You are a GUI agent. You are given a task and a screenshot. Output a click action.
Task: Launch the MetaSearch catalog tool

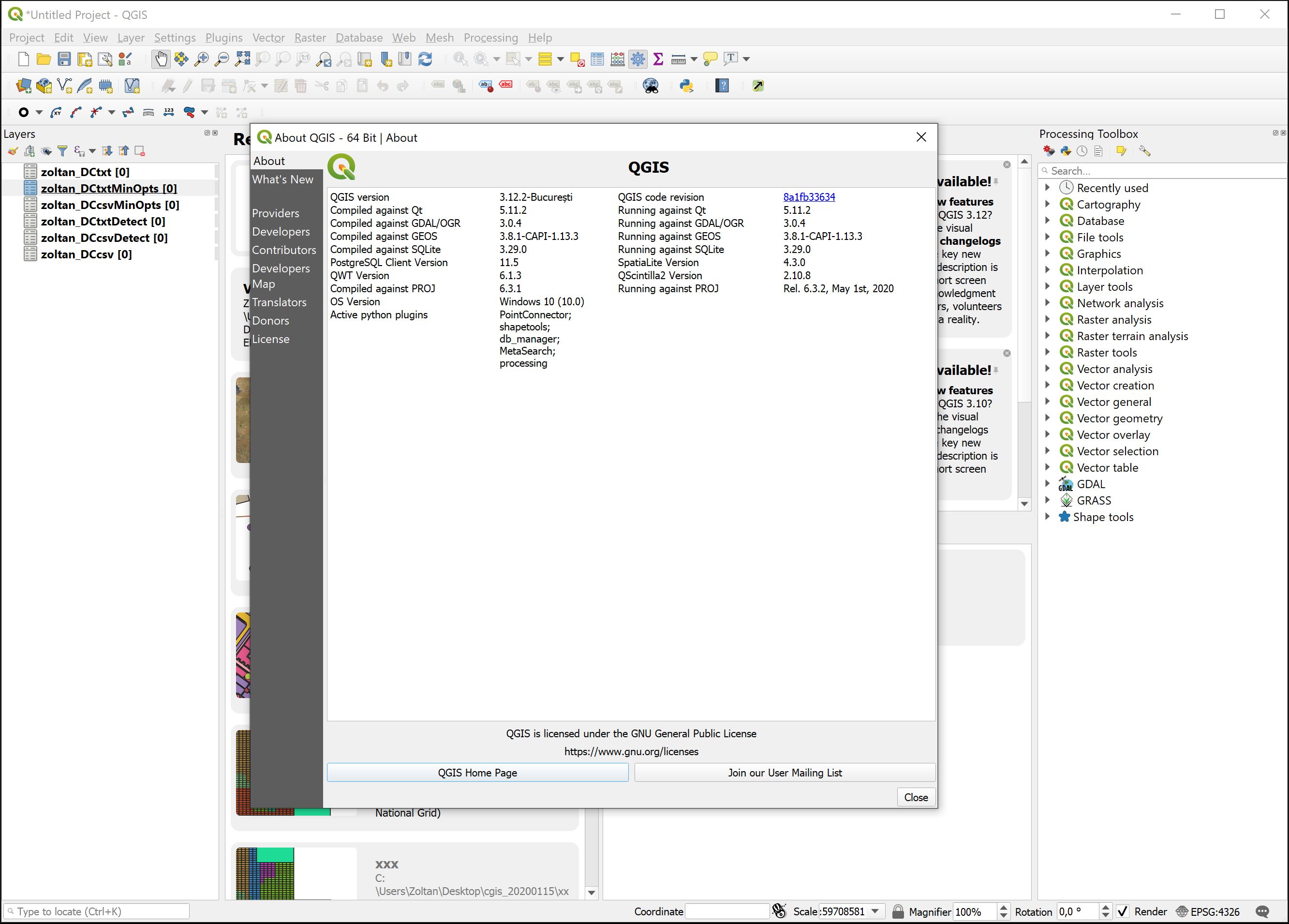[x=651, y=85]
